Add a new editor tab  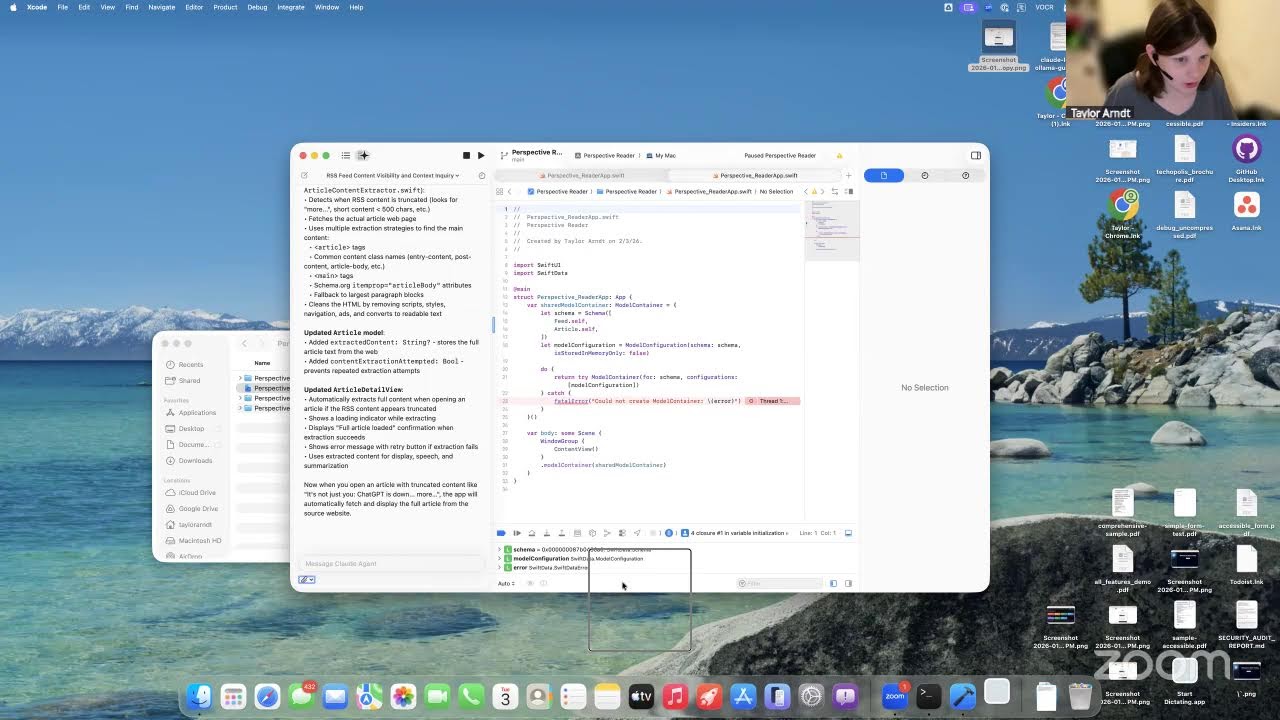tap(848, 175)
